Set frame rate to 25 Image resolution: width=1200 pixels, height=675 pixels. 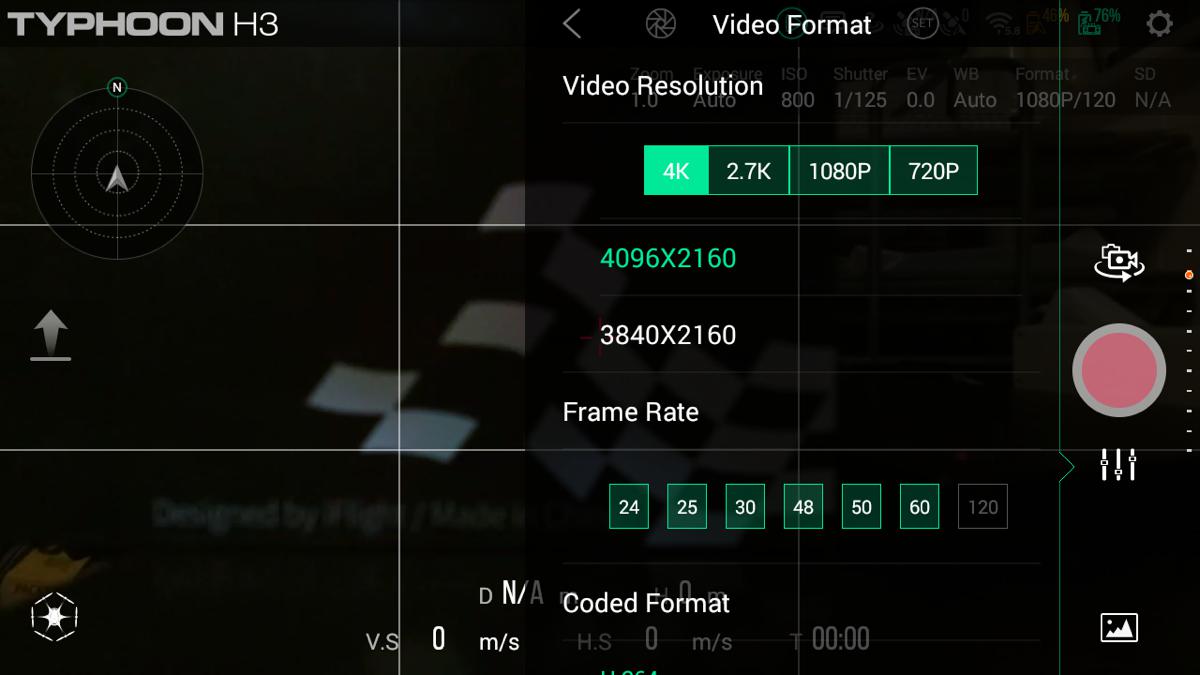[x=687, y=507]
